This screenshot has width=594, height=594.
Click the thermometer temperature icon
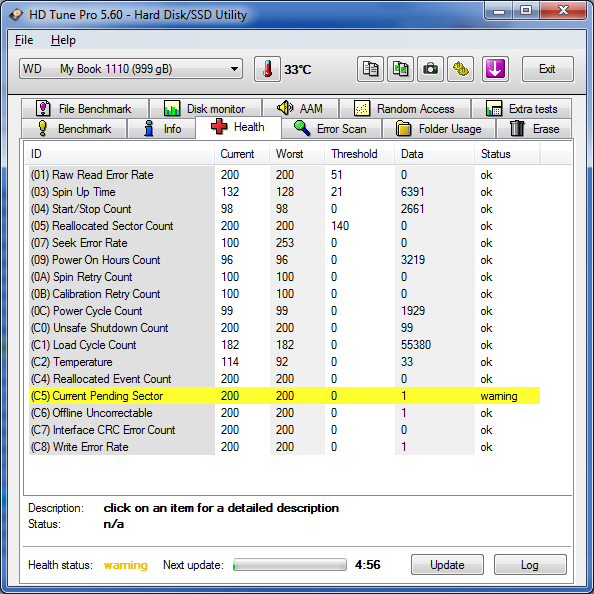click(267, 69)
